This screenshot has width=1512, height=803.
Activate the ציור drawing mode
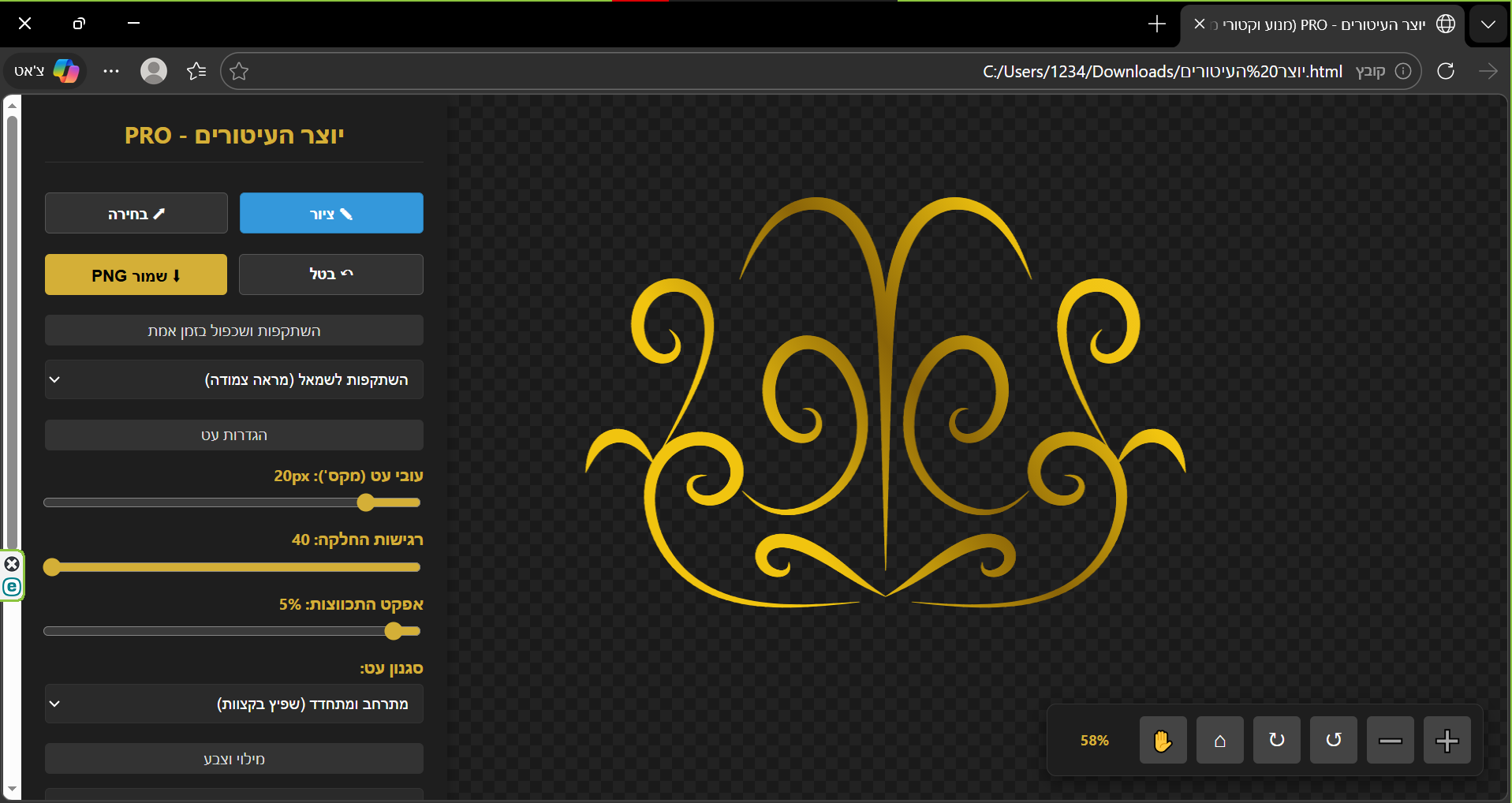(x=331, y=213)
